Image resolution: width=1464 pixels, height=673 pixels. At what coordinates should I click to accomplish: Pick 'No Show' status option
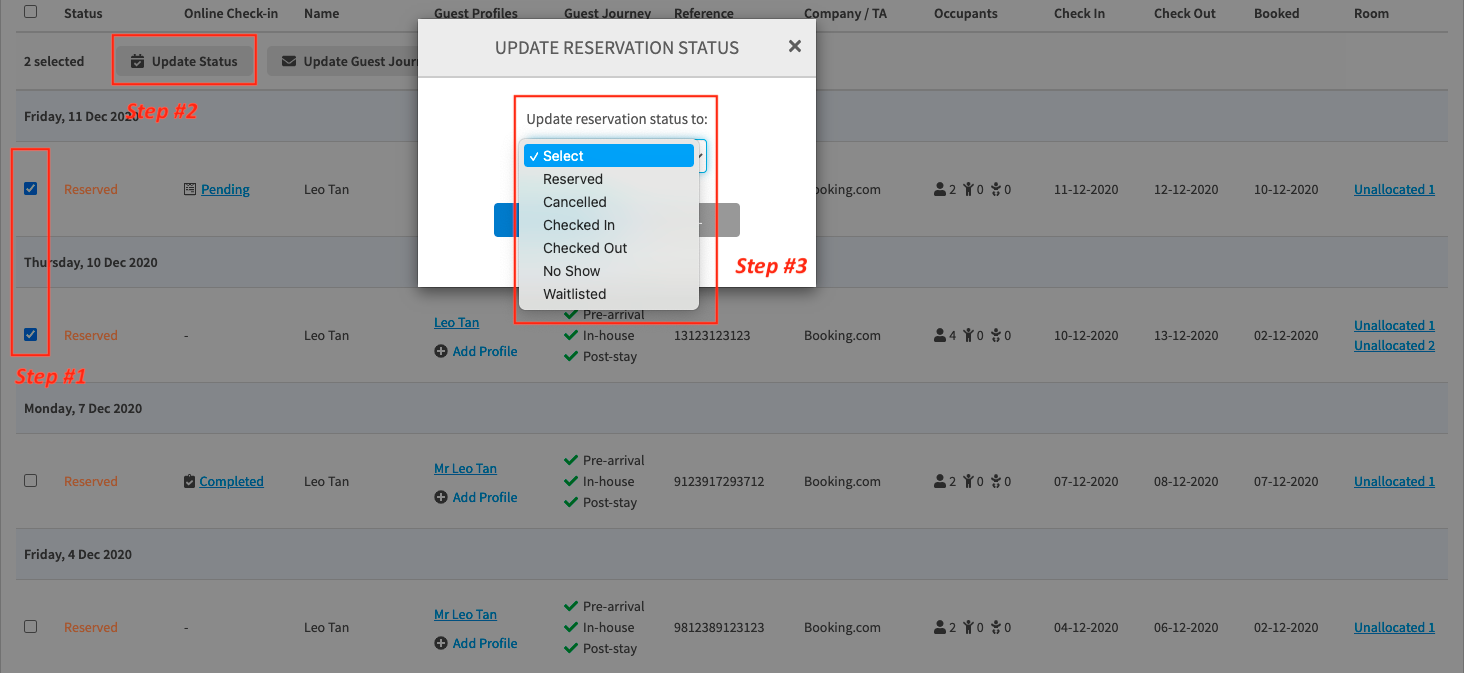coord(571,271)
